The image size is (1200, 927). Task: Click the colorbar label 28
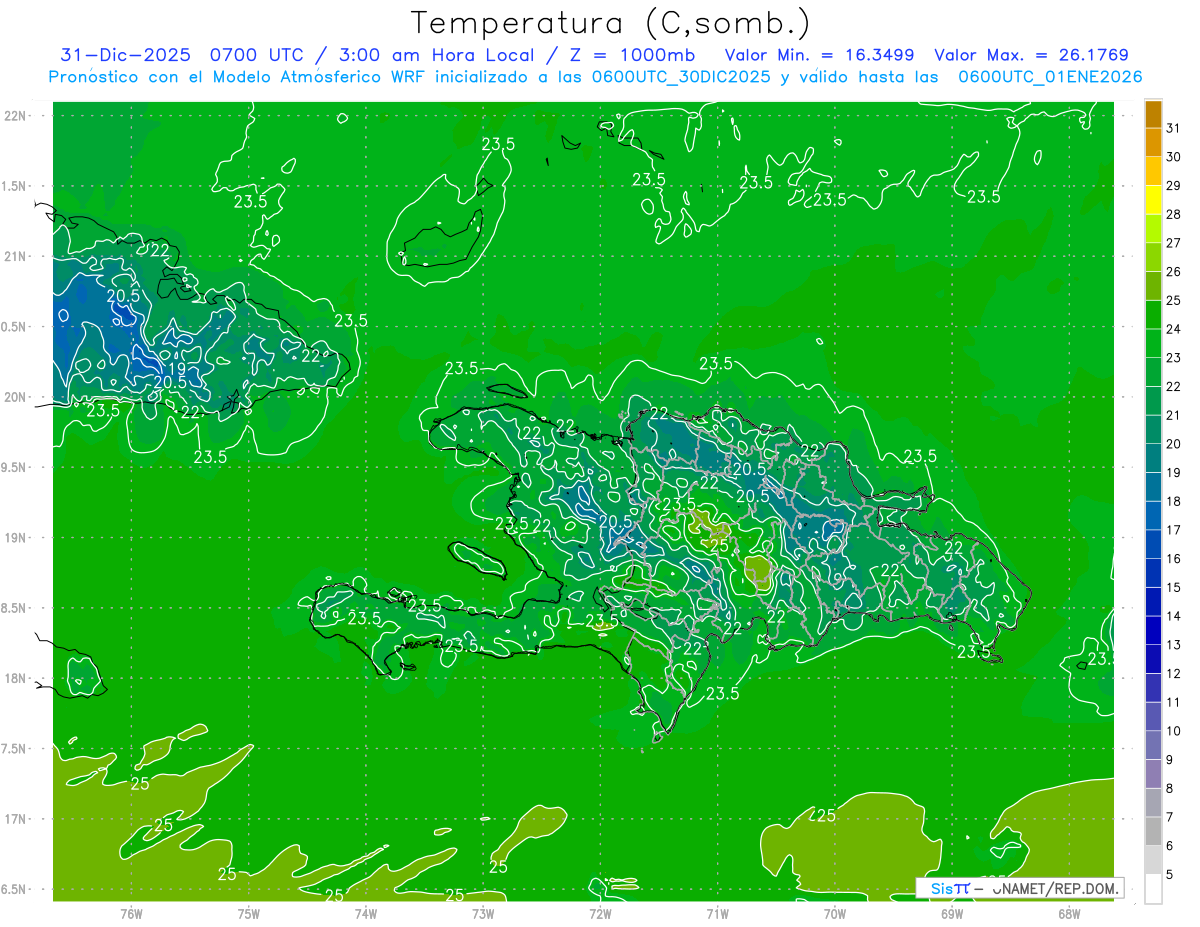tap(1174, 214)
